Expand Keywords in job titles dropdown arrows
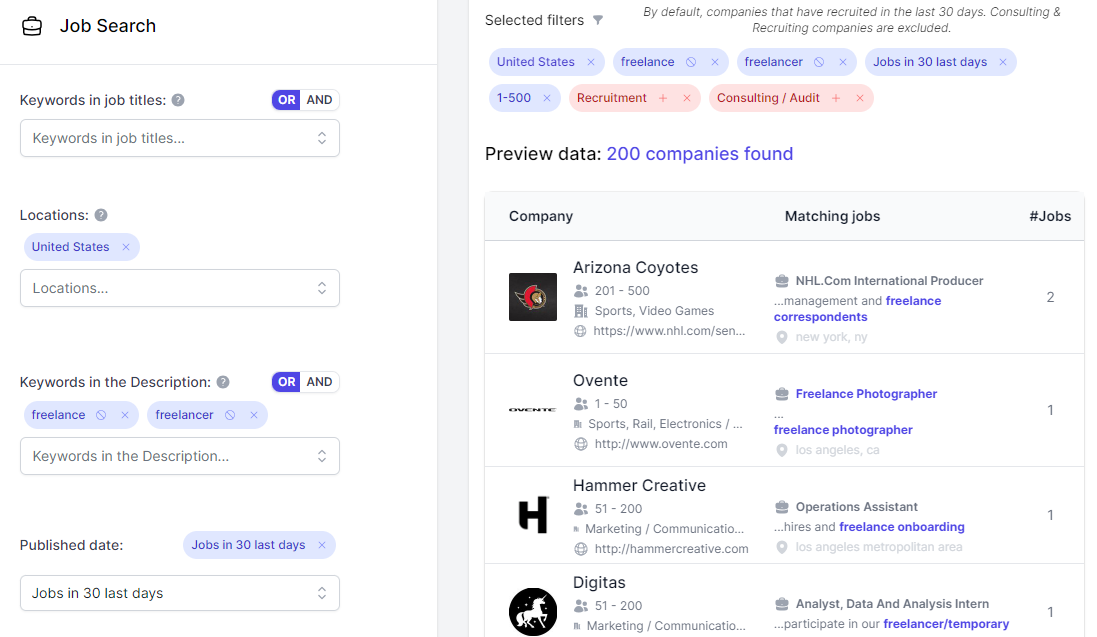The width and height of the screenshot is (1097, 637). (x=322, y=138)
